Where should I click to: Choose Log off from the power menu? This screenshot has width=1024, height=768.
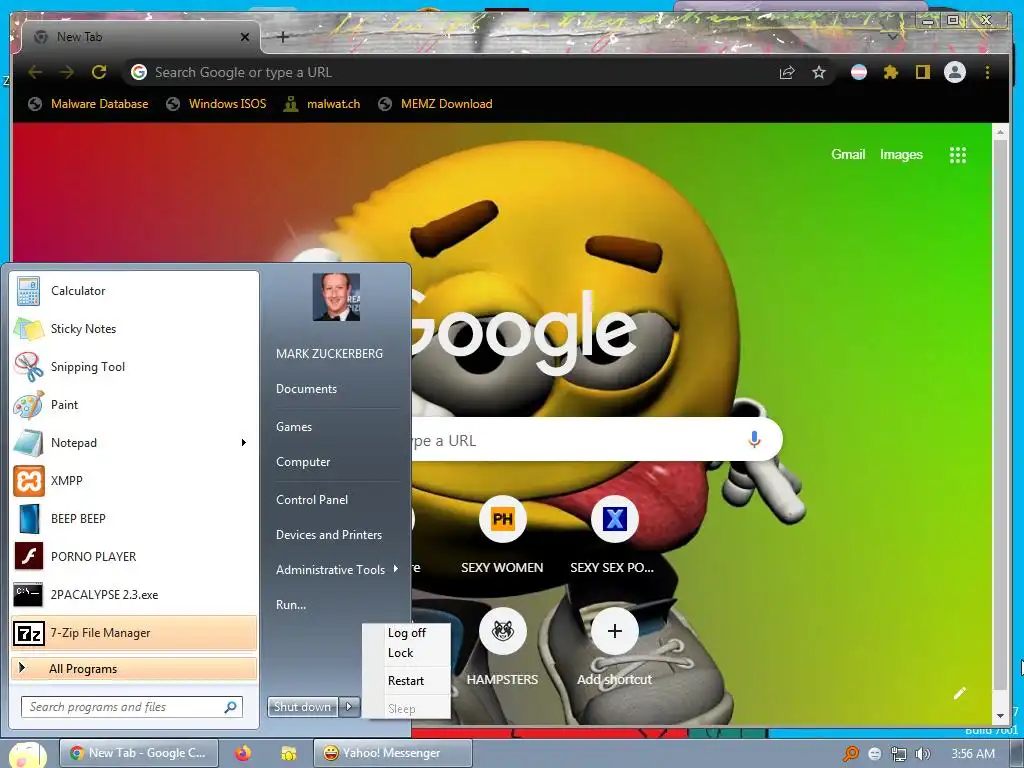pos(406,633)
